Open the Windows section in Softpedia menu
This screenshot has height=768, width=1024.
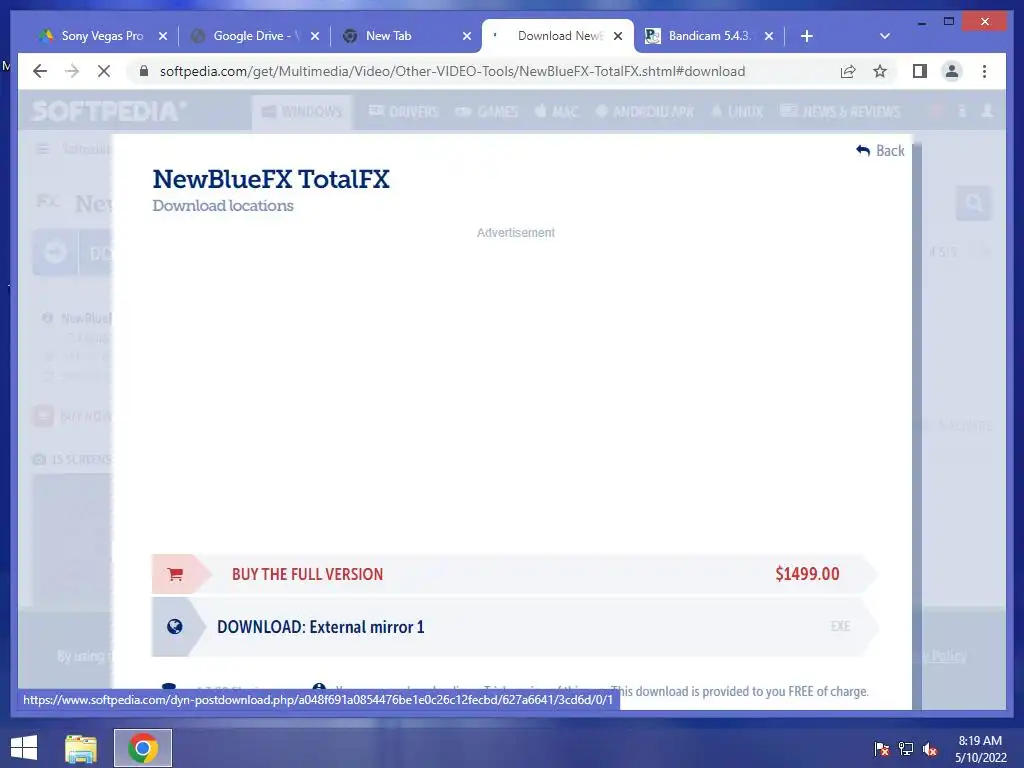point(302,112)
